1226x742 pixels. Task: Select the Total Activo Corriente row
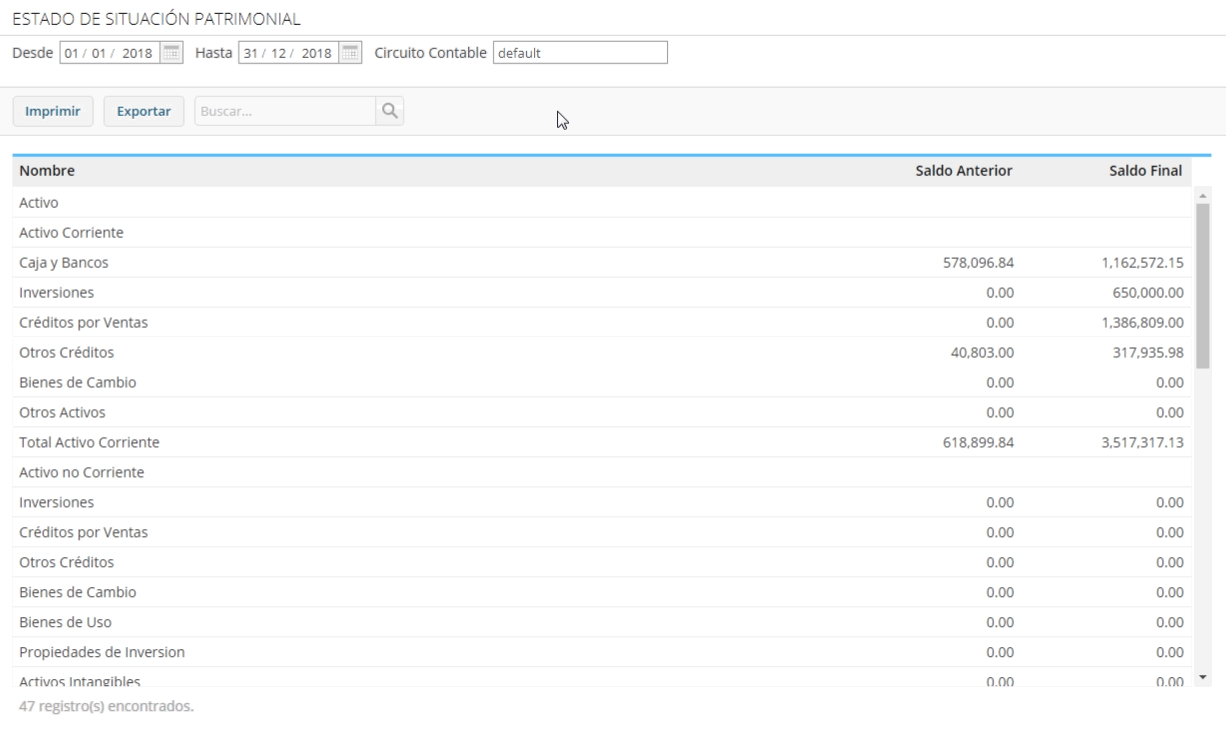click(x=602, y=442)
